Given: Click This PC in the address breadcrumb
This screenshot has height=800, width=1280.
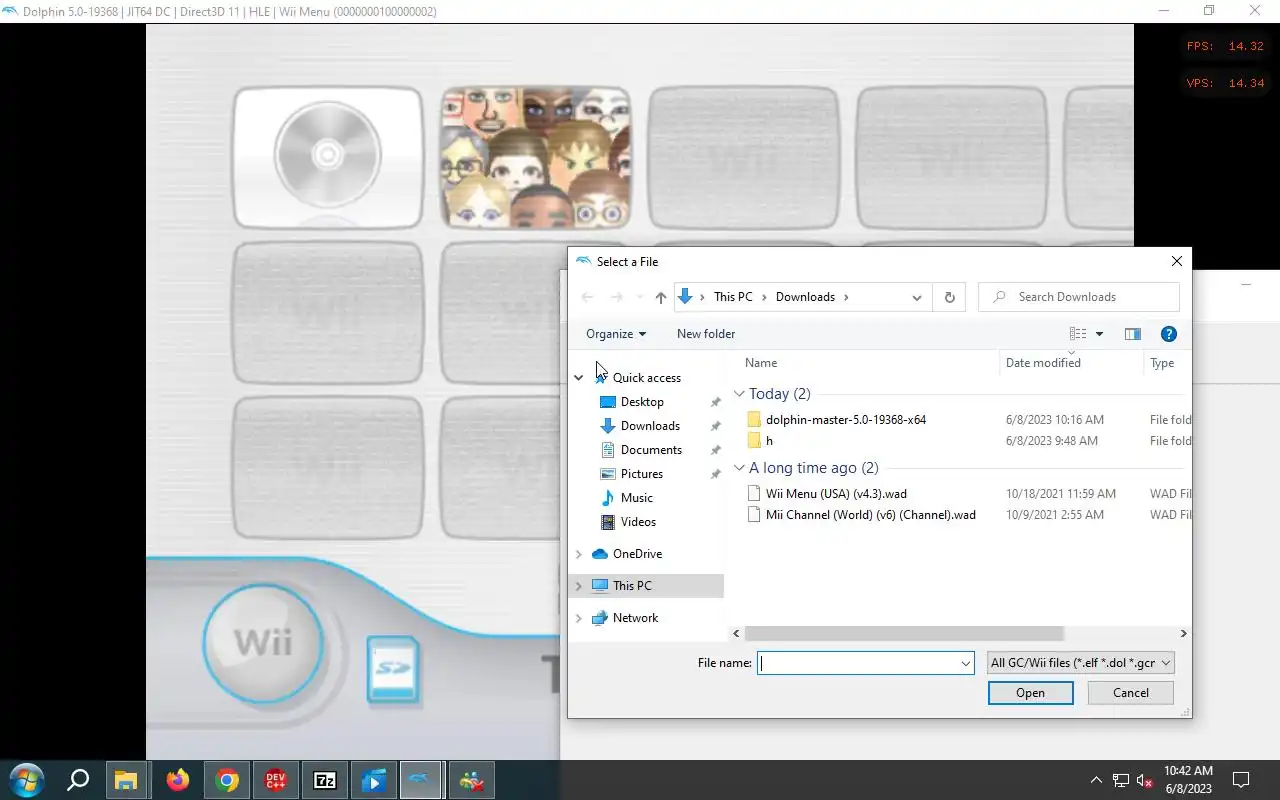Looking at the screenshot, I should click(733, 297).
